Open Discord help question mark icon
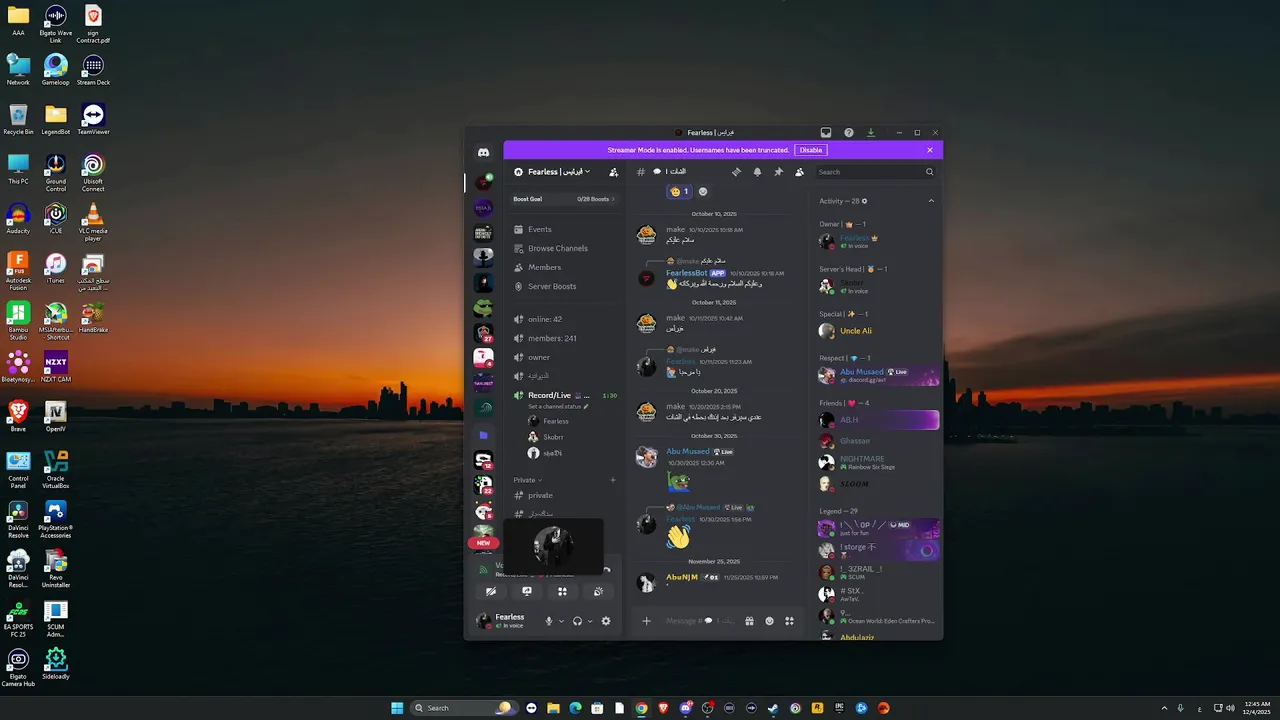1280x720 pixels. coord(849,132)
